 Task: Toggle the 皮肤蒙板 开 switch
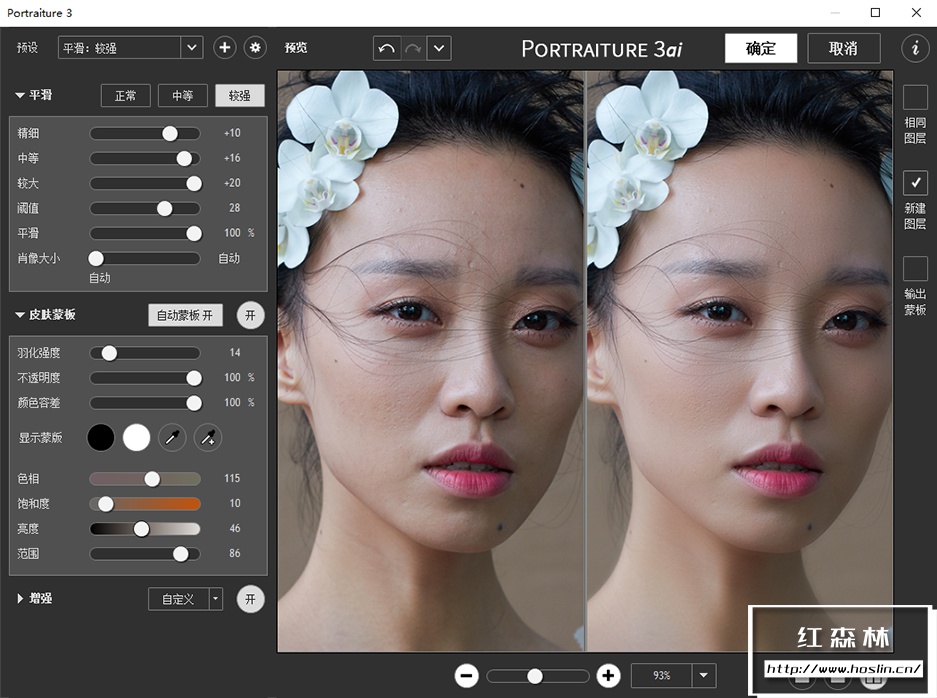coord(250,315)
